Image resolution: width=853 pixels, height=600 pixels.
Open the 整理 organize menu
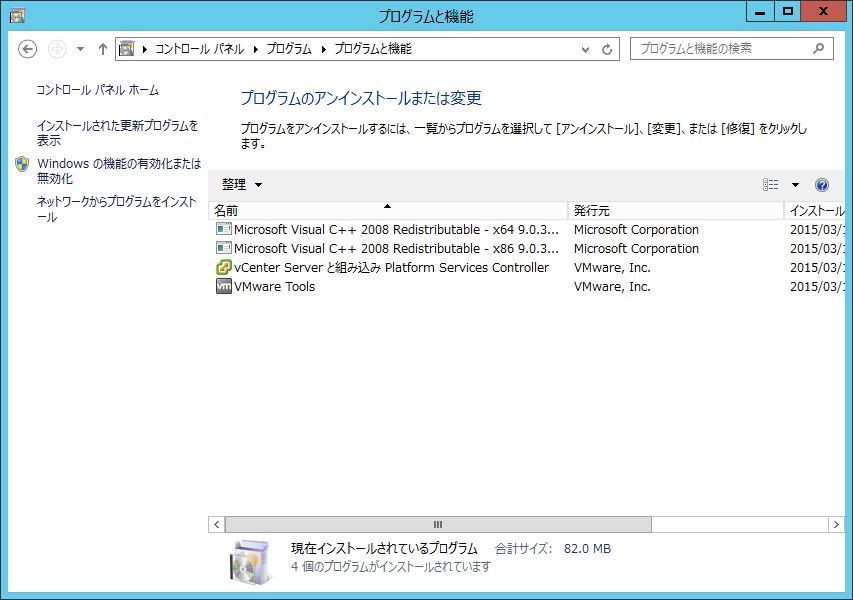coord(242,184)
